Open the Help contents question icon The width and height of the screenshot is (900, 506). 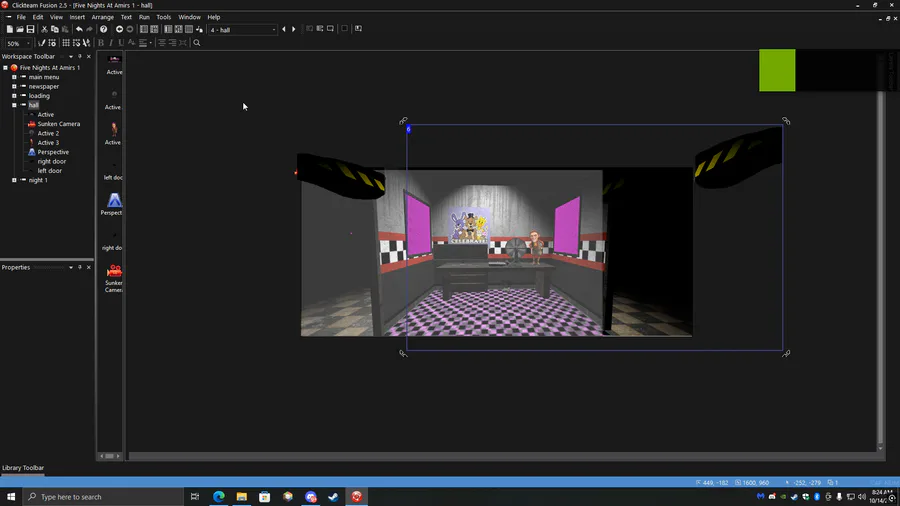(x=103, y=29)
